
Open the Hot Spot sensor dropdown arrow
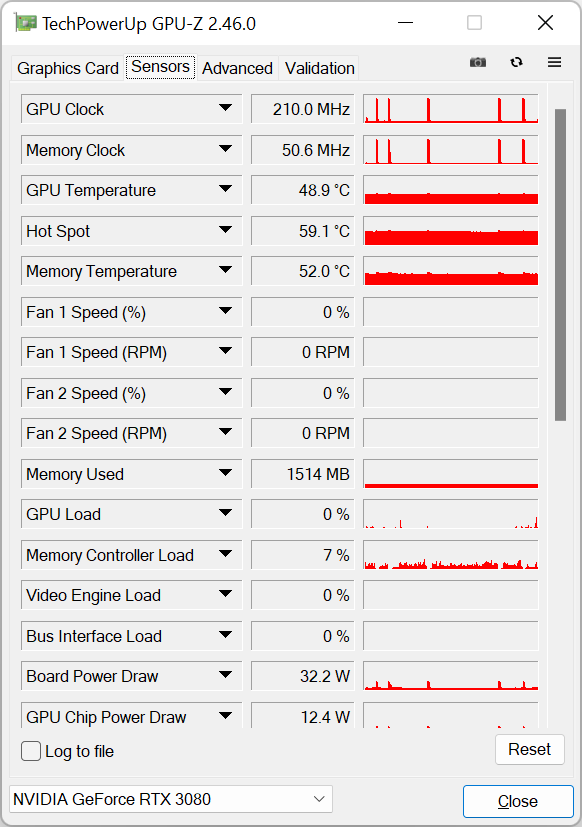coord(225,230)
